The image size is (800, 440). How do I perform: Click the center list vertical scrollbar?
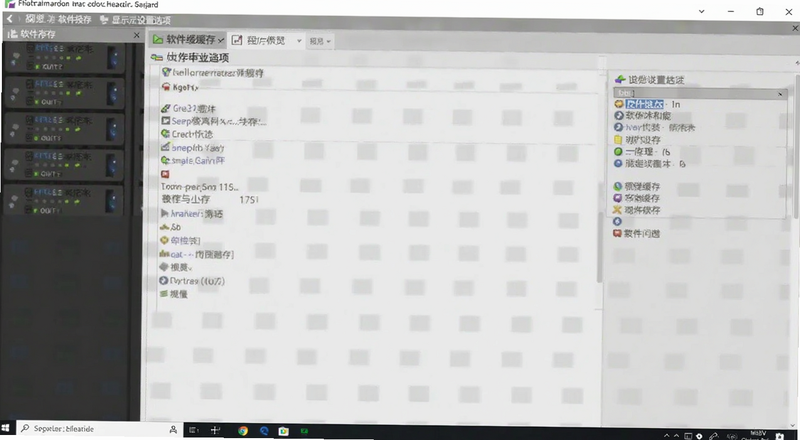pyautogui.click(x=599, y=247)
